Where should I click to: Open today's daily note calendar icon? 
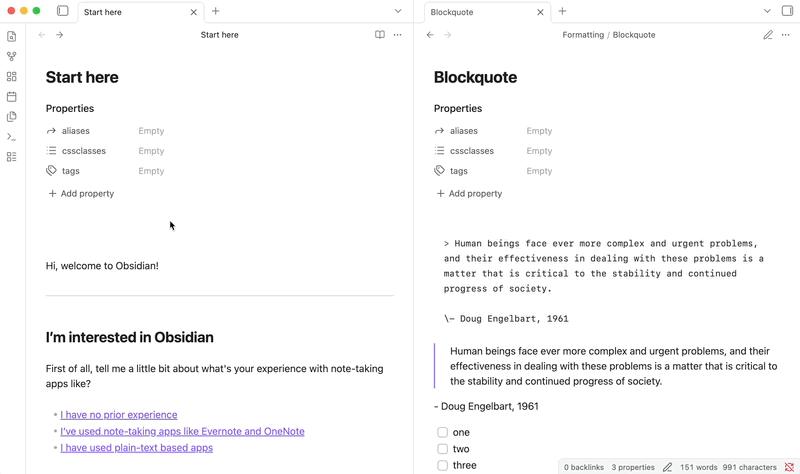click(x=11, y=97)
